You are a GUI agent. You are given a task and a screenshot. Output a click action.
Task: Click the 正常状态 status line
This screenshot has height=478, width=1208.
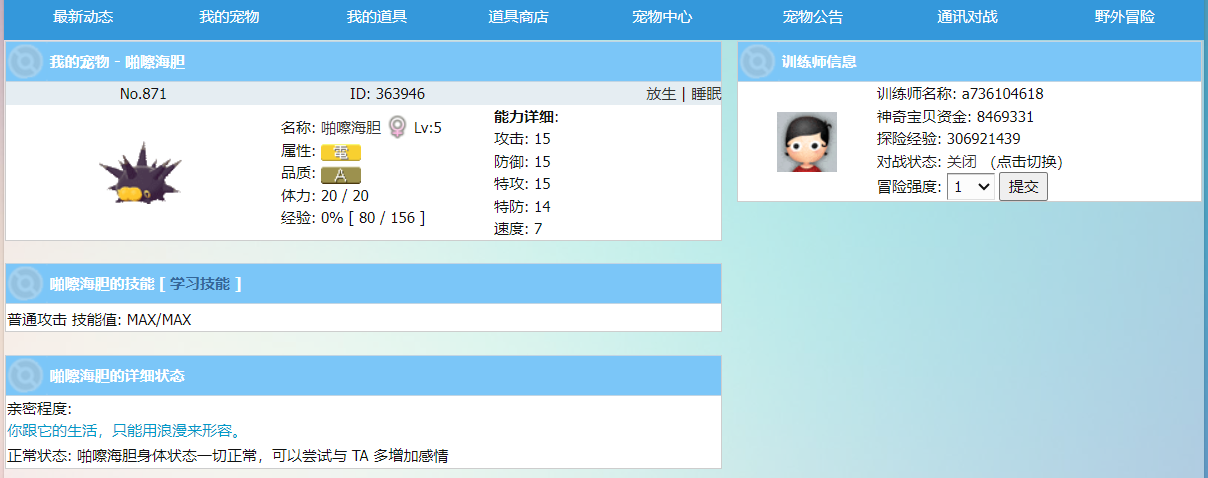pyautogui.click(x=227, y=456)
